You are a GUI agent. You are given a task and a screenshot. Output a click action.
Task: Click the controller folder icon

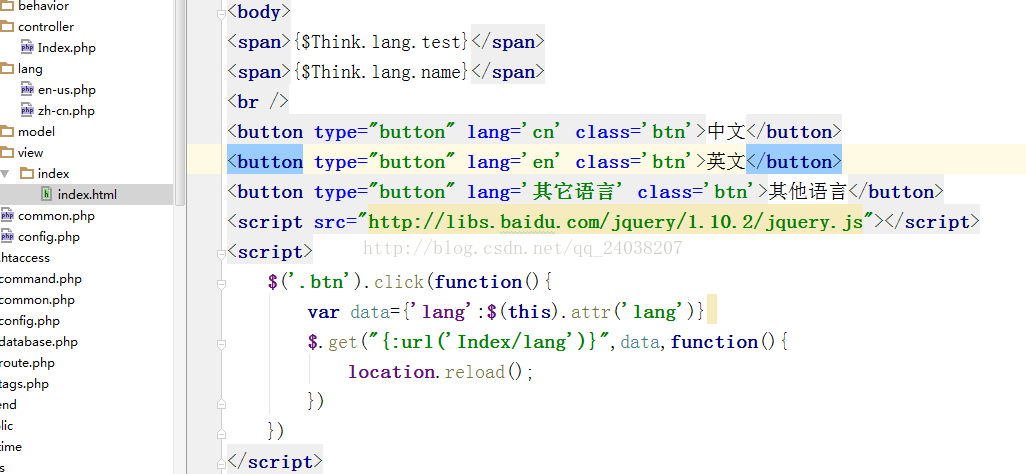(x=7, y=27)
